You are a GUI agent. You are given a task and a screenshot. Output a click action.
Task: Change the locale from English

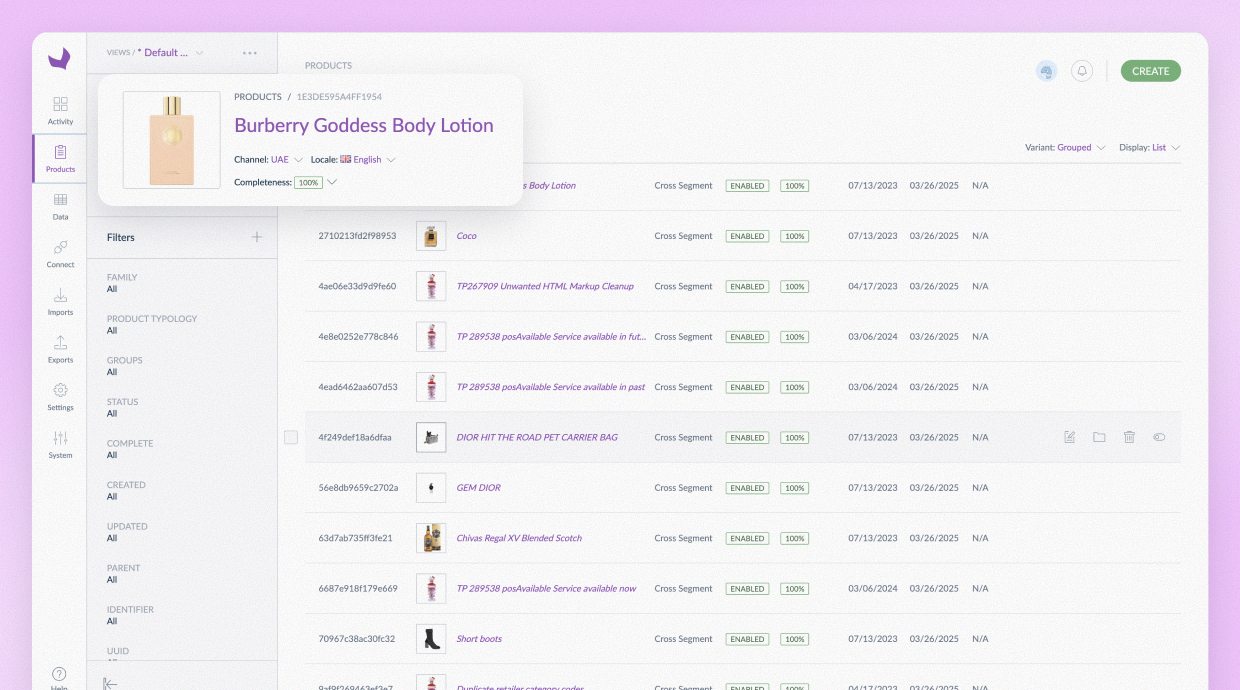[x=353, y=159]
